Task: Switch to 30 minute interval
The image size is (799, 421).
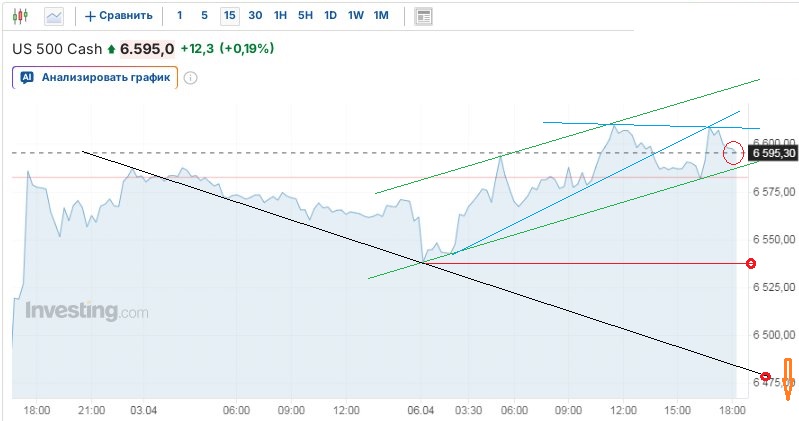Action: click(255, 16)
